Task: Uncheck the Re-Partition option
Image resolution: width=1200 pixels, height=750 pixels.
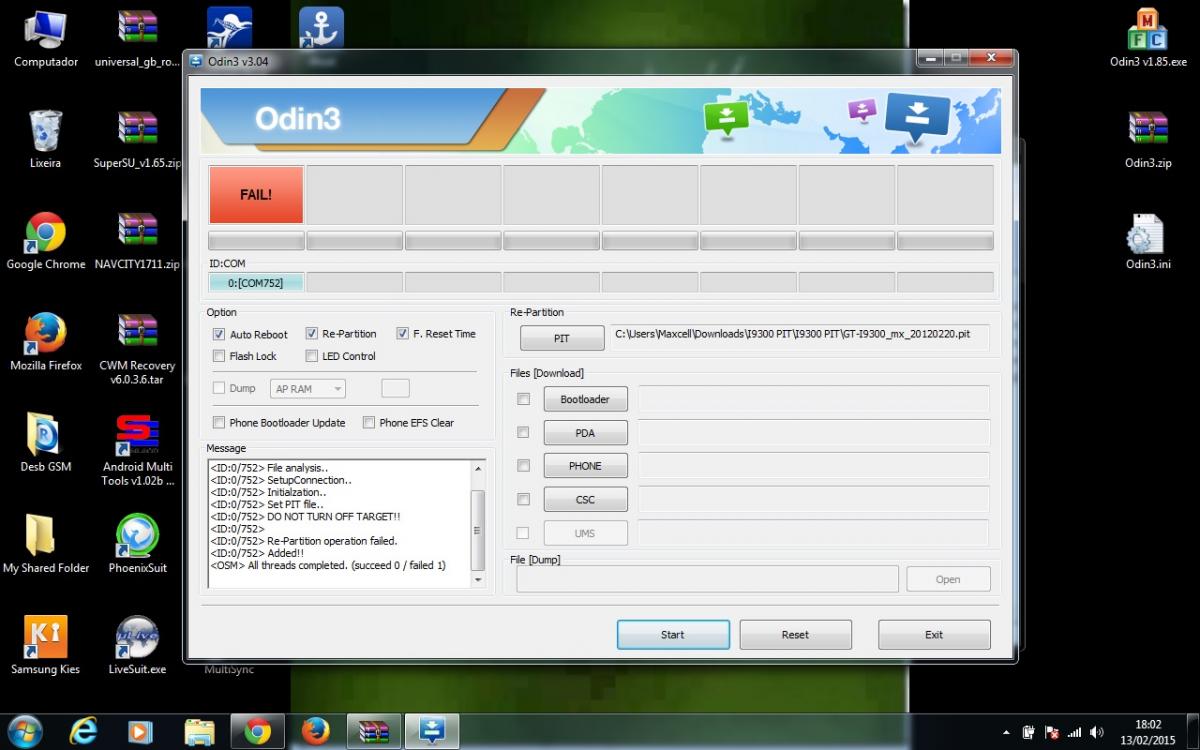Action: tap(312, 334)
